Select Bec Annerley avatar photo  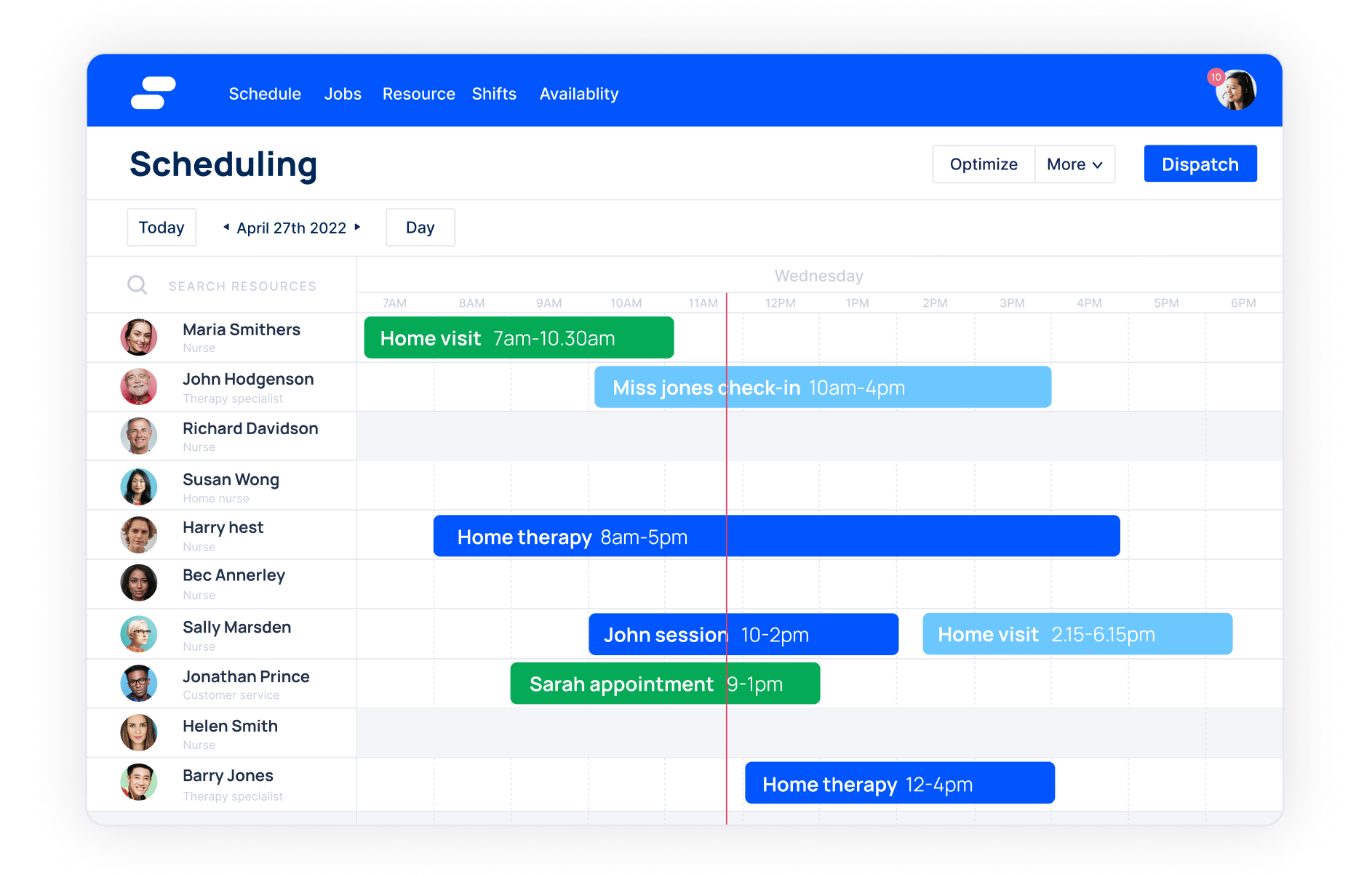coord(139,583)
